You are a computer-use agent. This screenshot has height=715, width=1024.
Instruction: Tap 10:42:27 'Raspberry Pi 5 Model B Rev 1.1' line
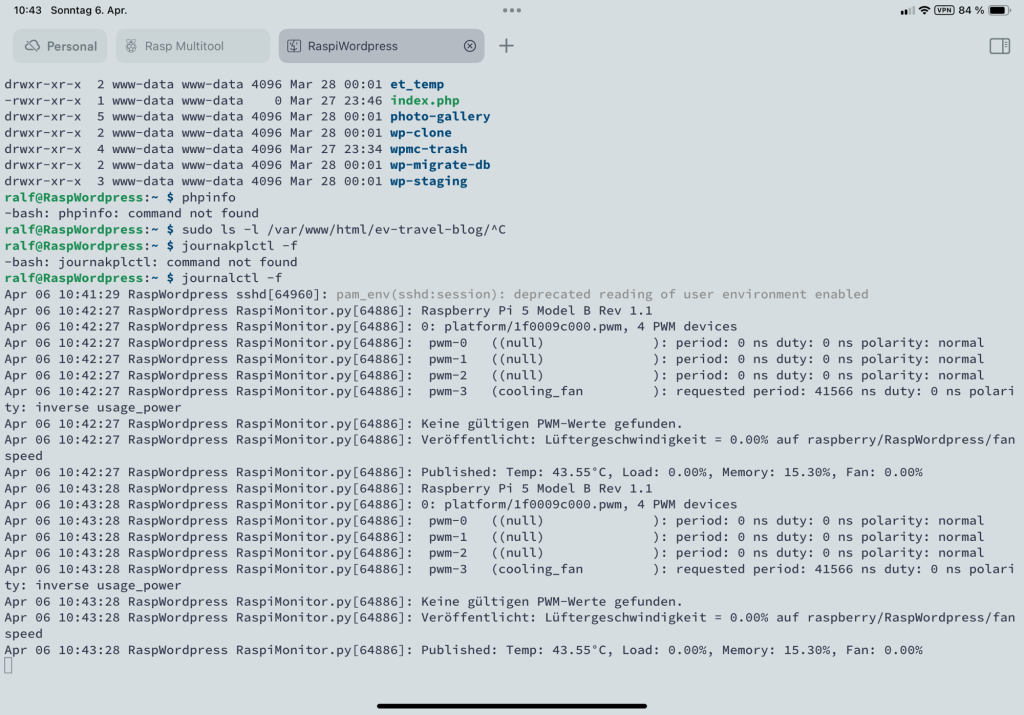click(x=328, y=310)
